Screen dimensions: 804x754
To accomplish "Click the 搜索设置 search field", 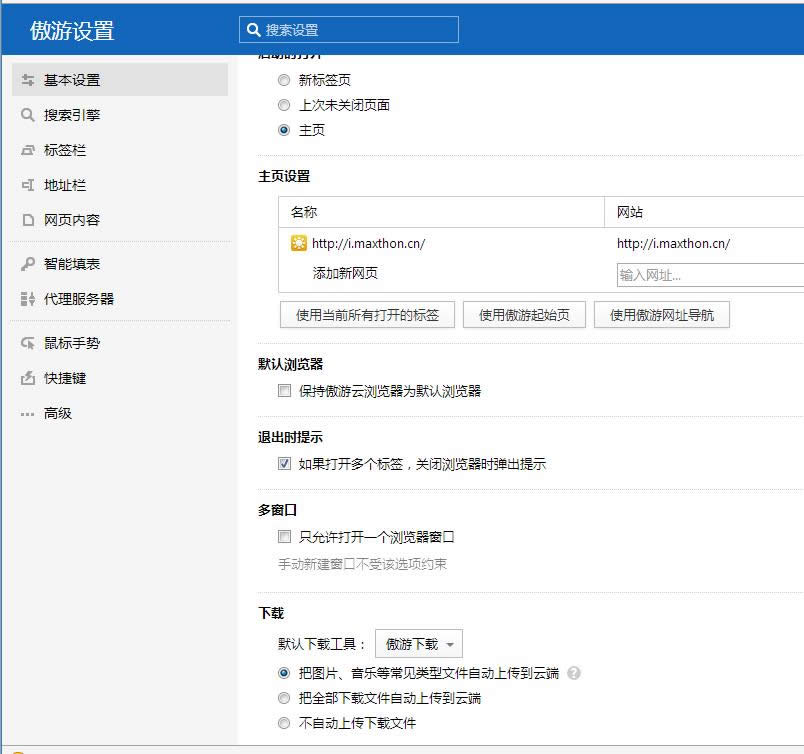I will [x=349, y=30].
